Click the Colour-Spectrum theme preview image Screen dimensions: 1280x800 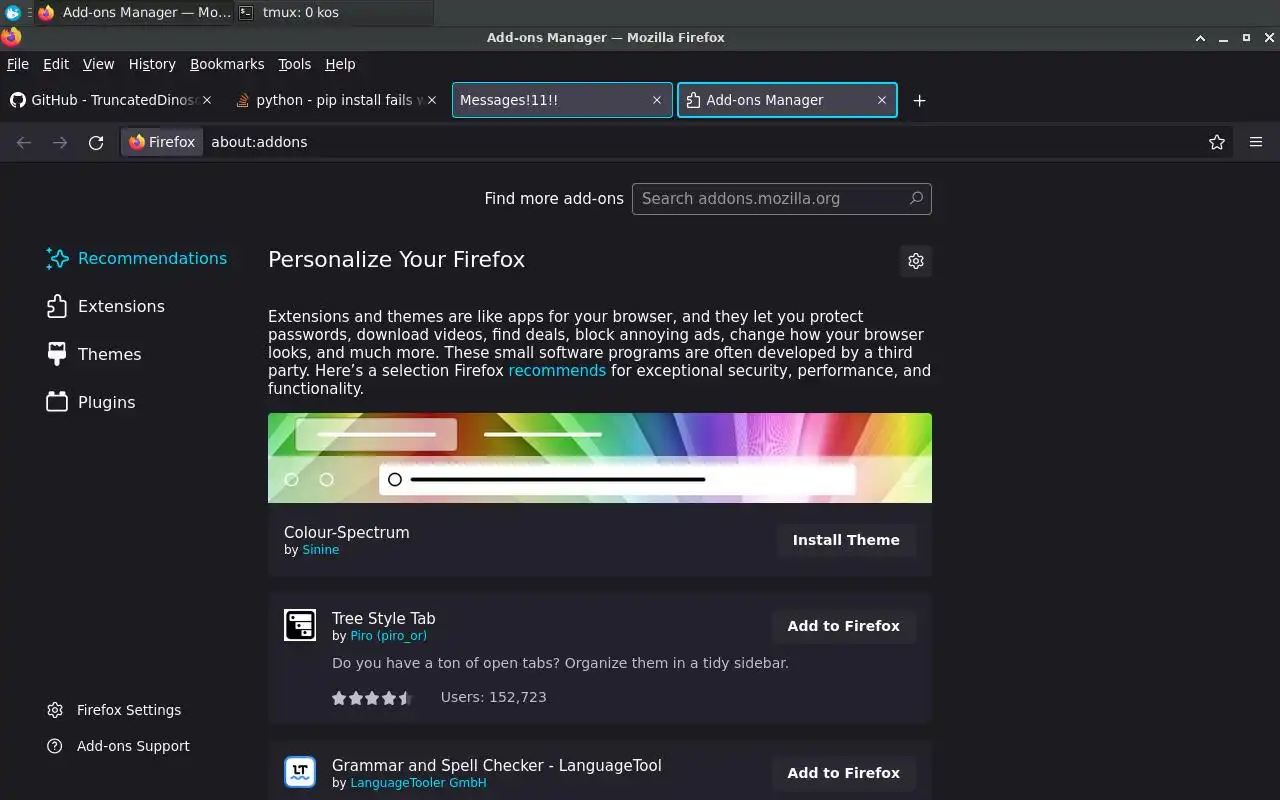point(600,458)
